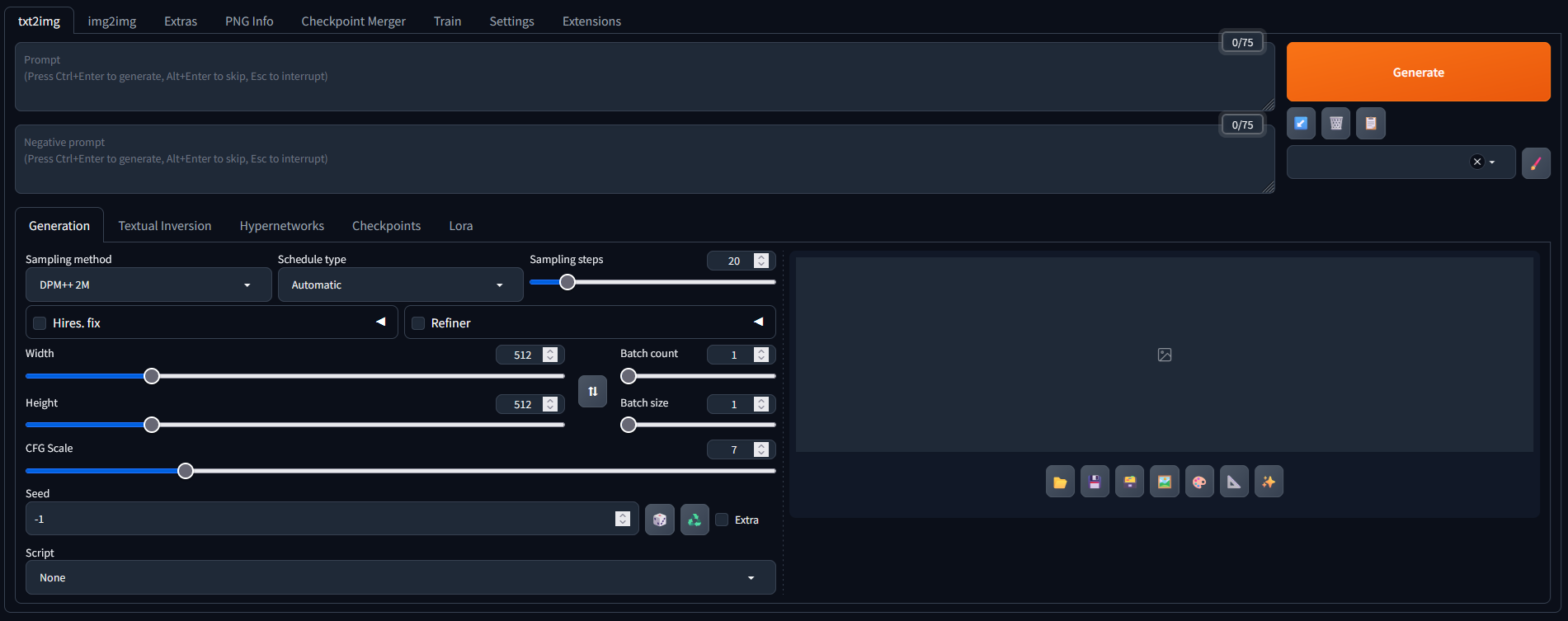This screenshot has height=621, width=1568.
Task: Open the Checkpoint Merger tab
Action: pyautogui.click(x=353, y=21)
